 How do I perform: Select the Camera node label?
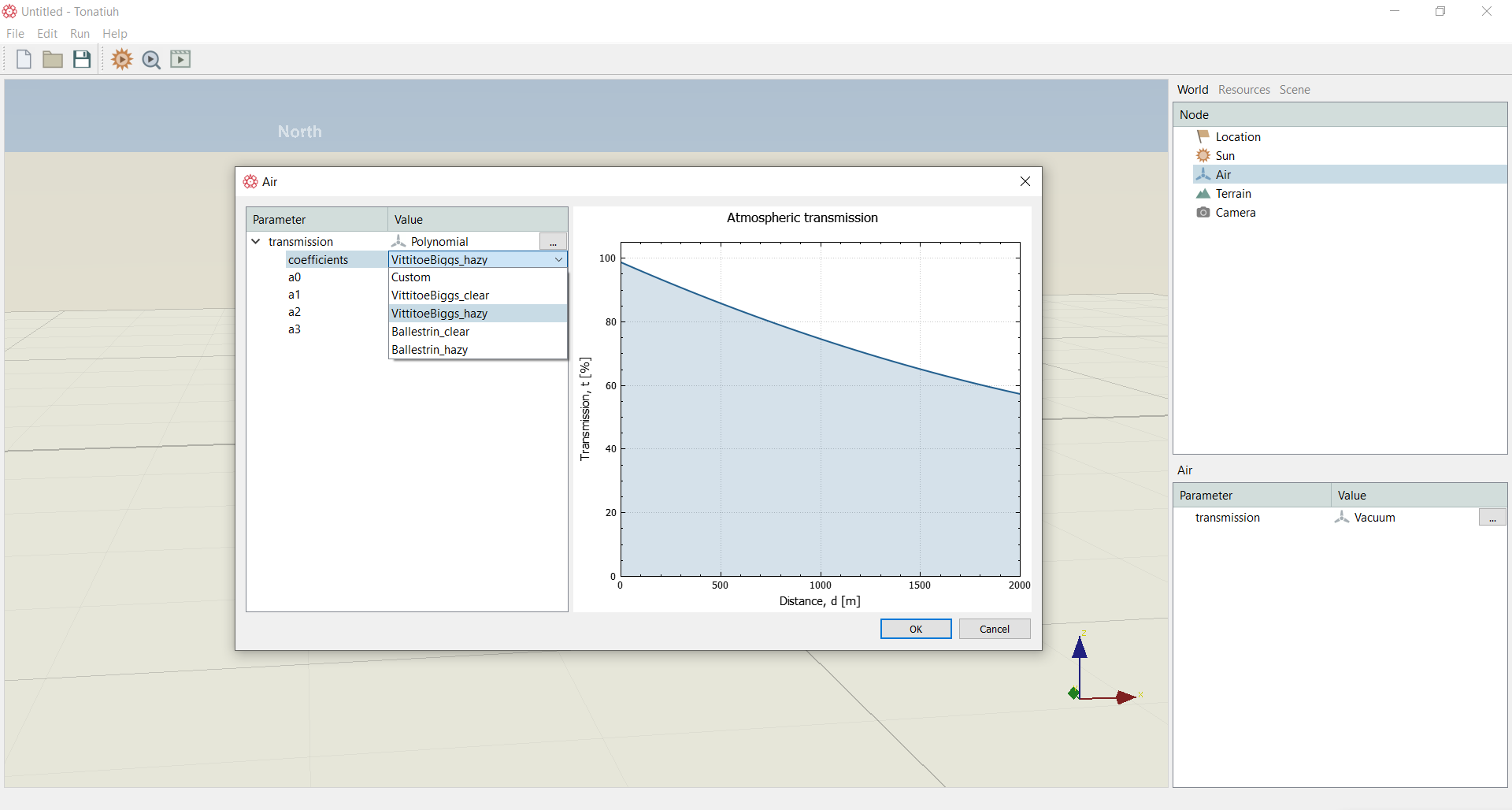click(1236, 212)
